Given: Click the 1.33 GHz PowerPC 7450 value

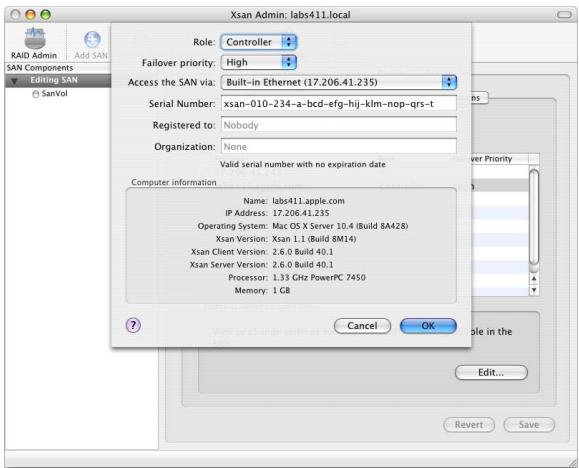Looking at the screenshot, I should pos(319,277).
